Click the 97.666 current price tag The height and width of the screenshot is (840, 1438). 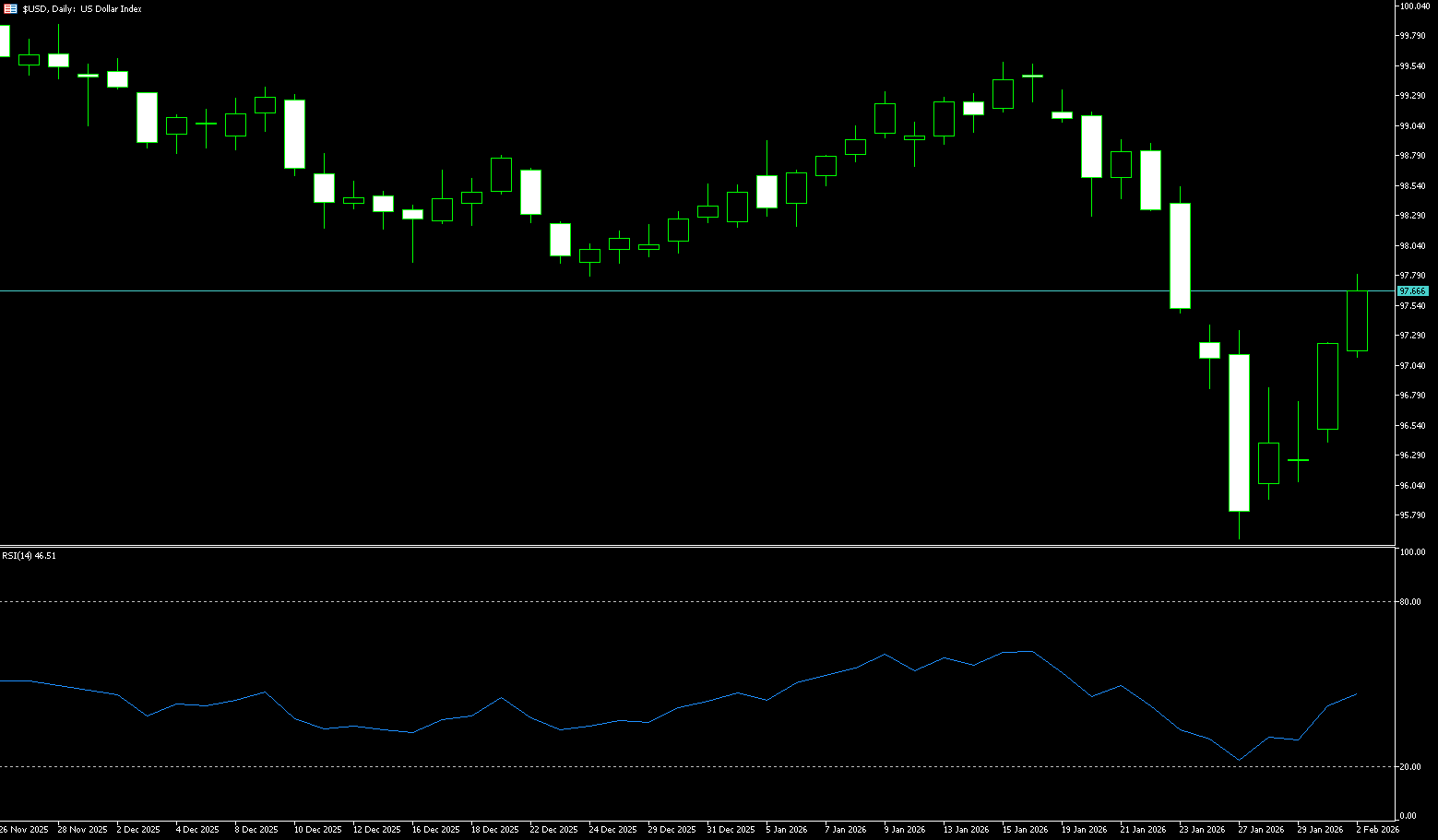(x=1412, y=290)
